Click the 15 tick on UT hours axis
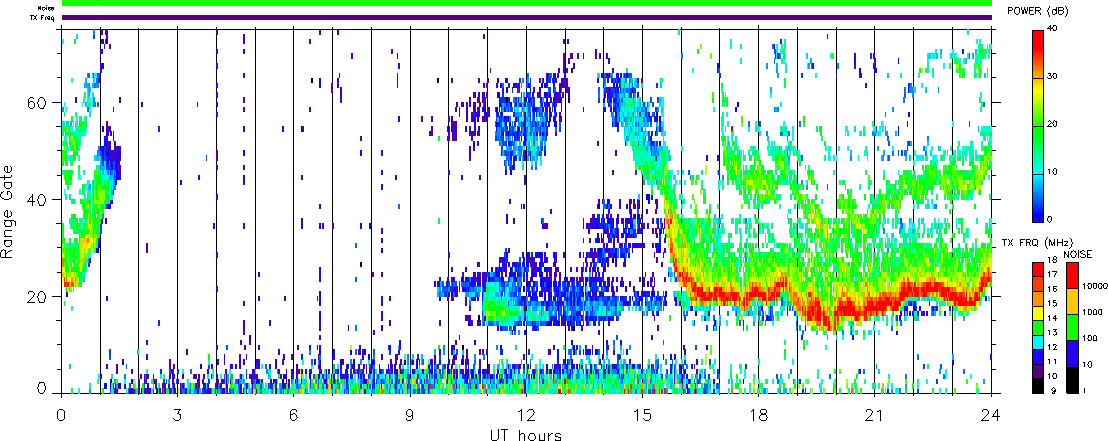 (642, 414)
